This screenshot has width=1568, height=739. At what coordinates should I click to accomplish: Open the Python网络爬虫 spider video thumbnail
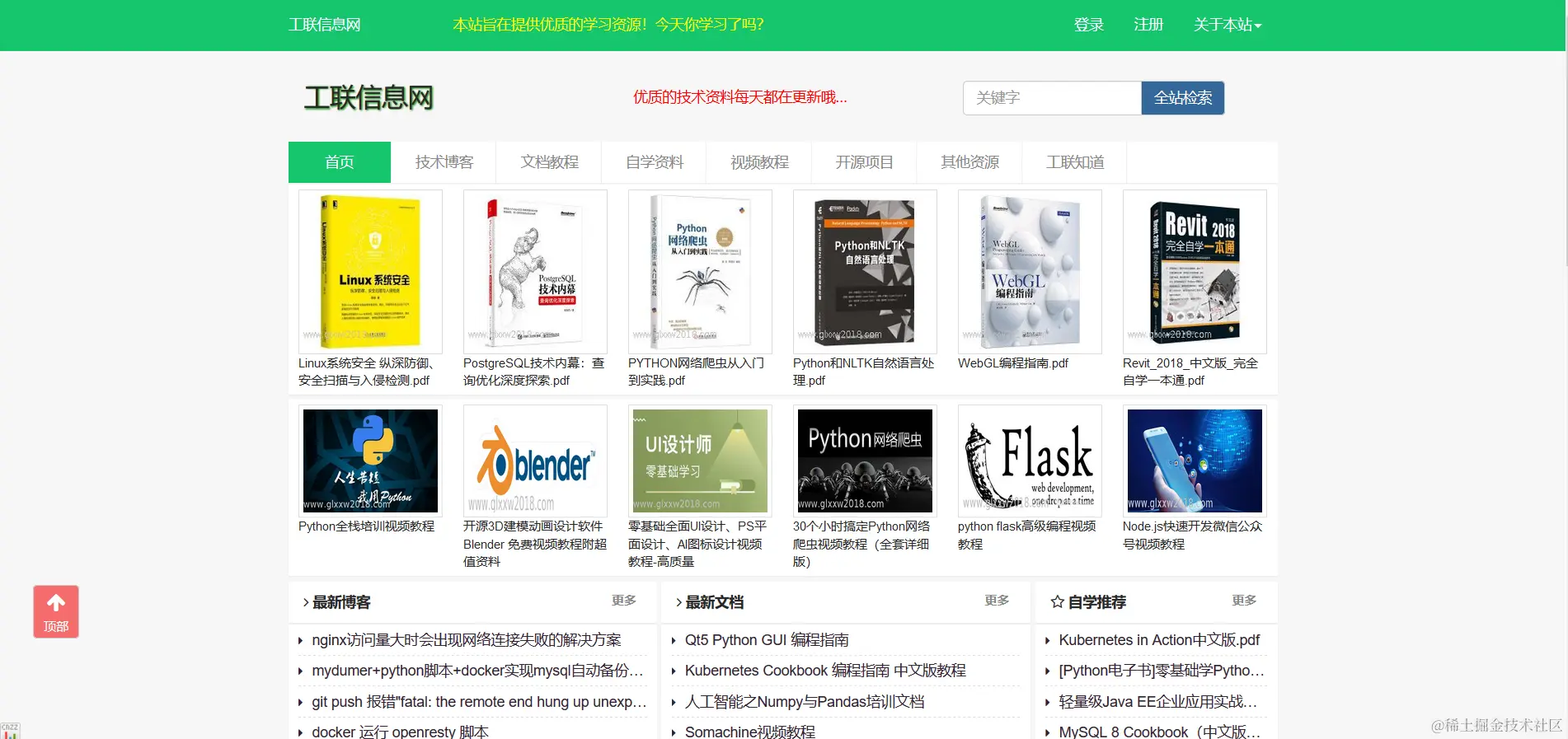tap(865, 461)
